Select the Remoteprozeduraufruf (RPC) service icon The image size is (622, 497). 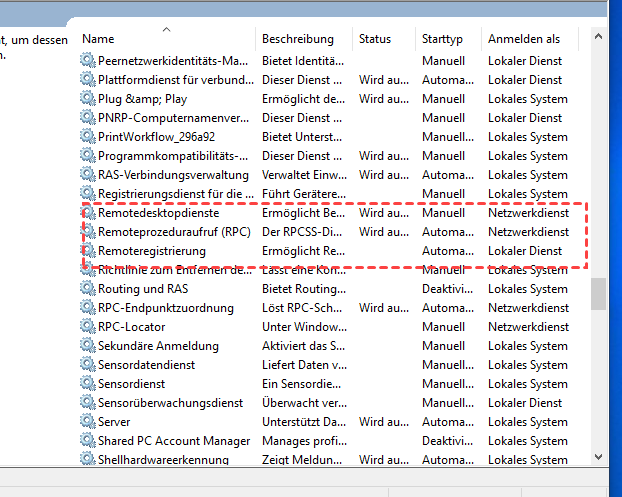(x=88, y=232)
